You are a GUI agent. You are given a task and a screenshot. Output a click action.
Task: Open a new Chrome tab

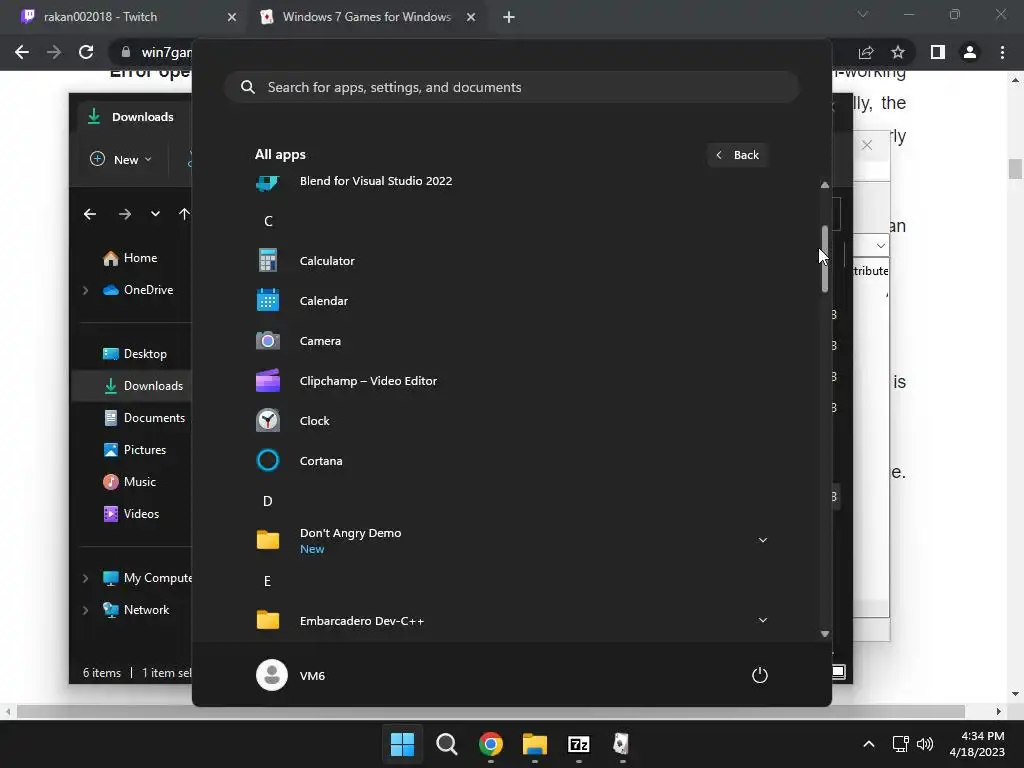509,17
